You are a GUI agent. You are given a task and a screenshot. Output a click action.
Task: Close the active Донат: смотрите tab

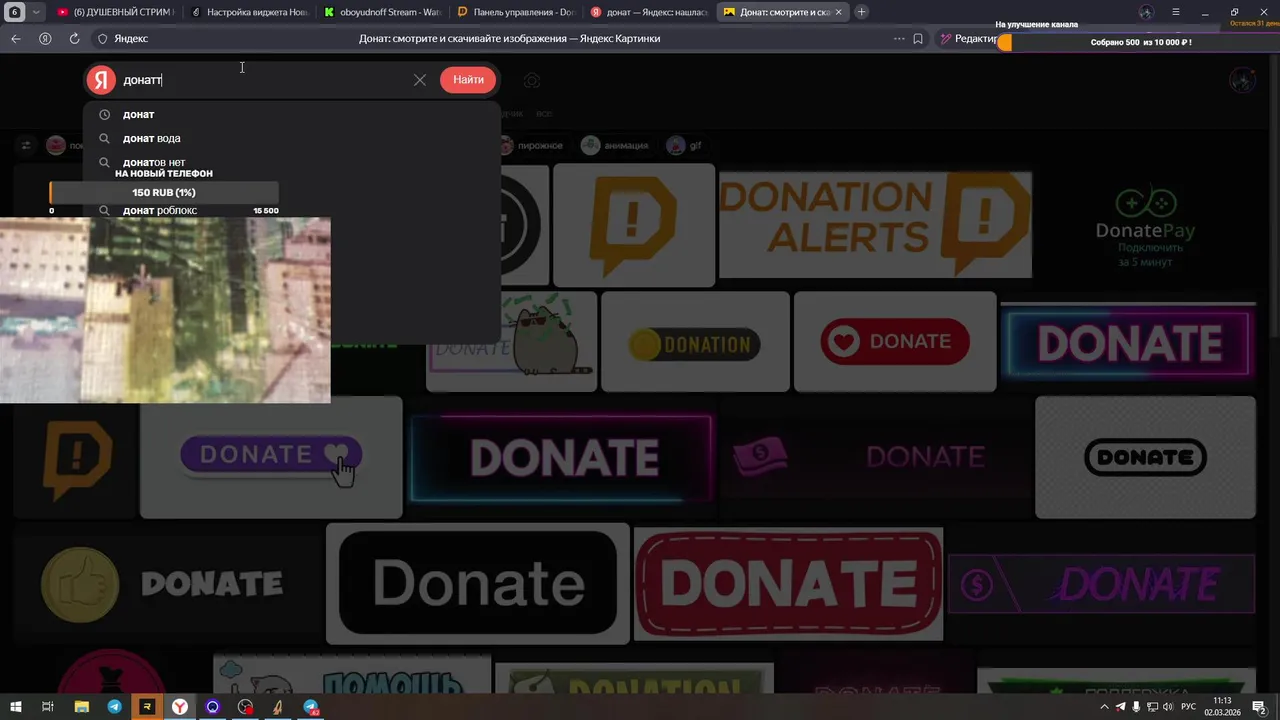[838, 12]
